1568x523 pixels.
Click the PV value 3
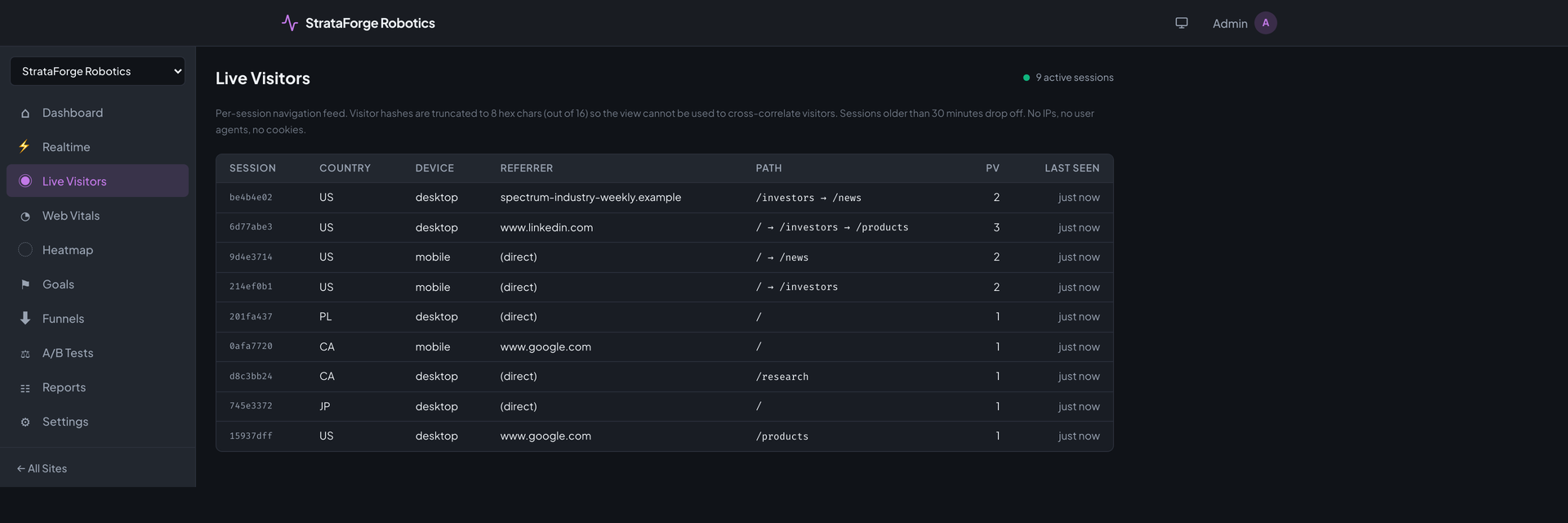pyautogui.click(x=996, y=227)
